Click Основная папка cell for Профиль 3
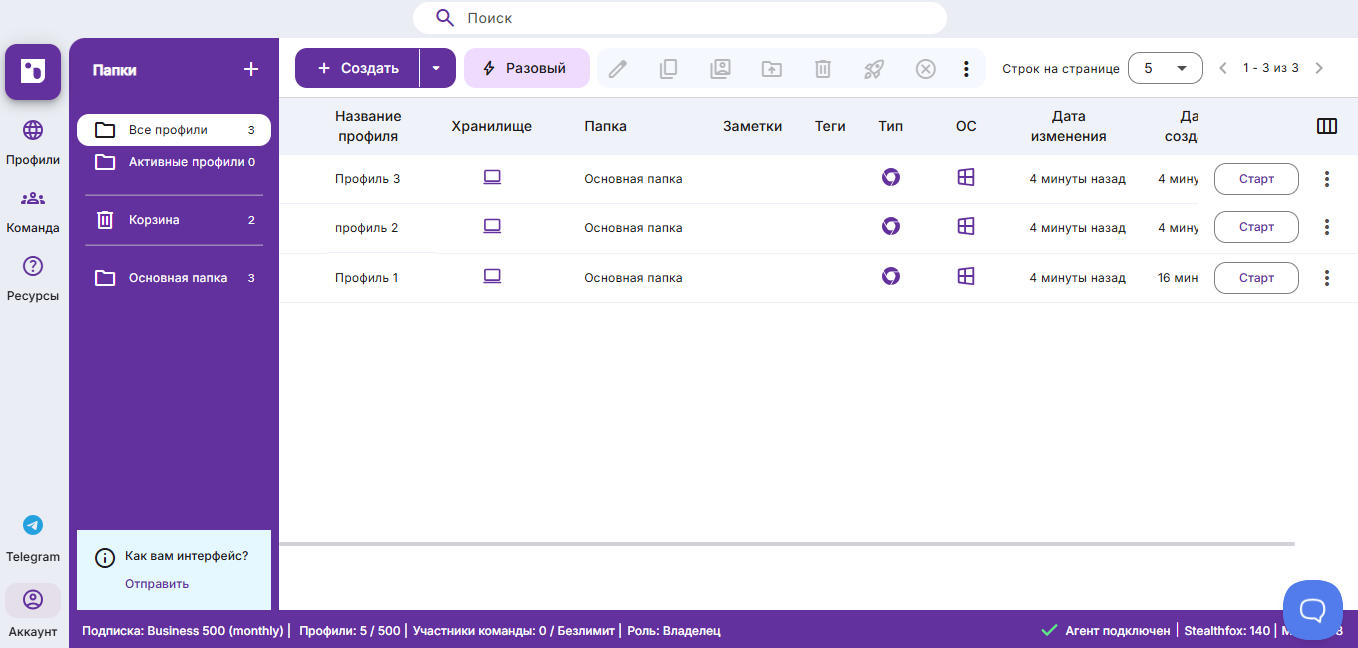Image resolution: width=1358 pixels, height=648 pixels. (634, 179)
